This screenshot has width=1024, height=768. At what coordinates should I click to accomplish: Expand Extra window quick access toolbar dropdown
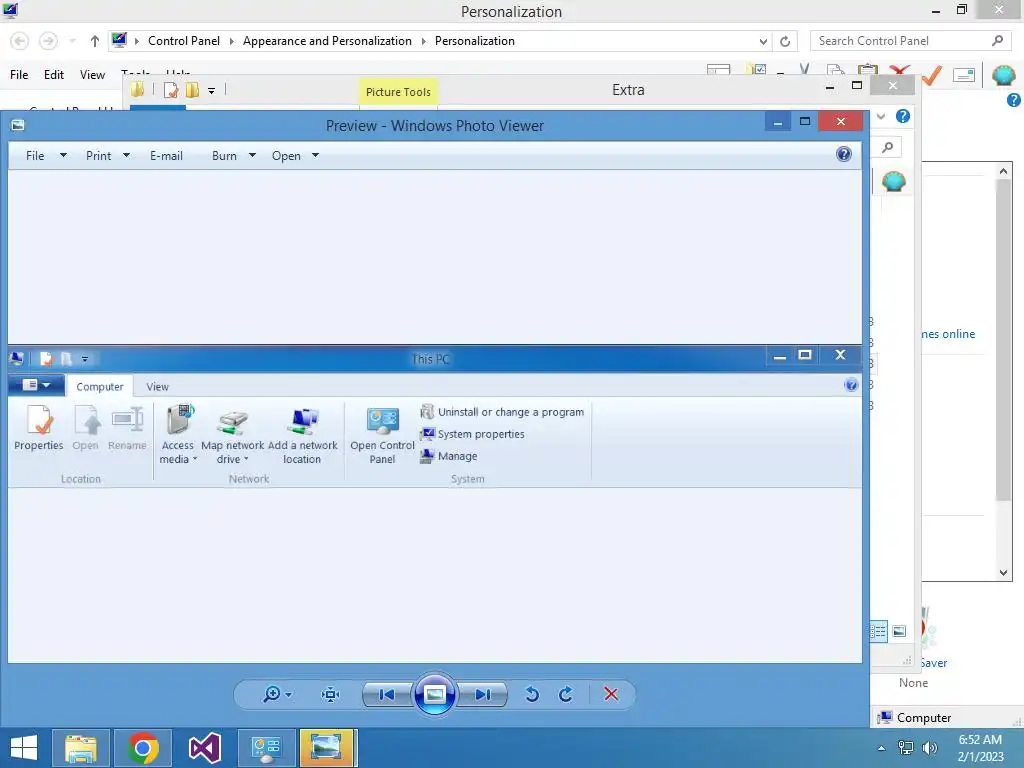pyautogui.click(x=212, y=90)
